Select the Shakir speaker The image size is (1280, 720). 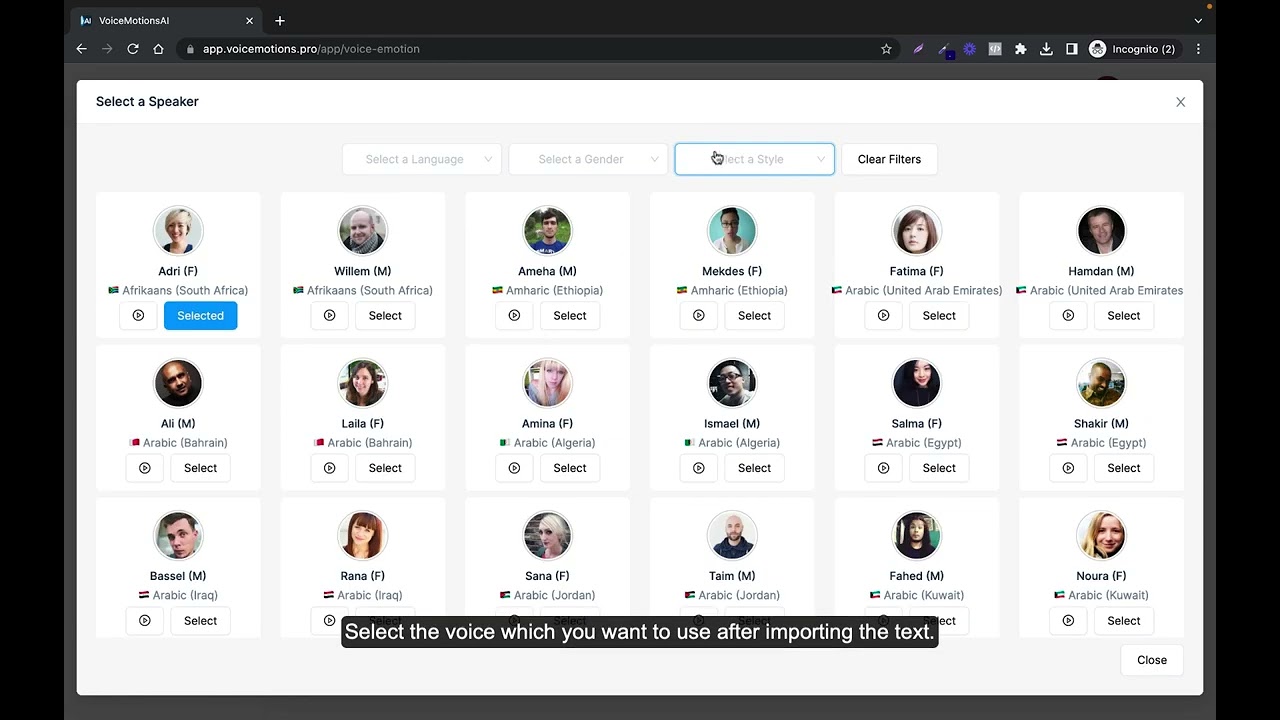1124,468
